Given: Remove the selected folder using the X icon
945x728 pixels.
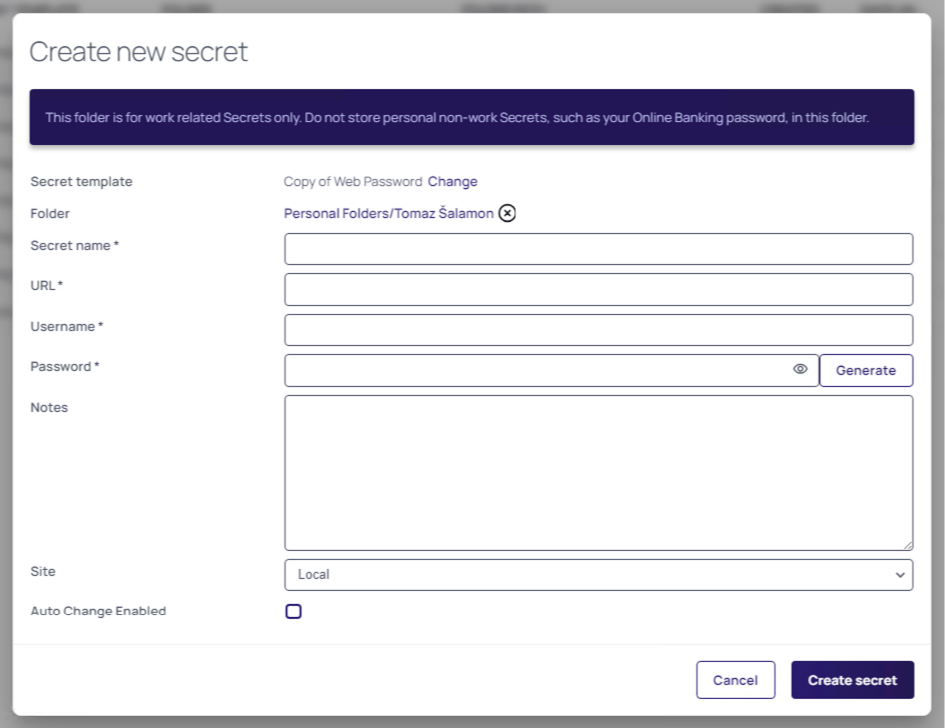Looking at the screenshot, I should (x=507, y=213).
